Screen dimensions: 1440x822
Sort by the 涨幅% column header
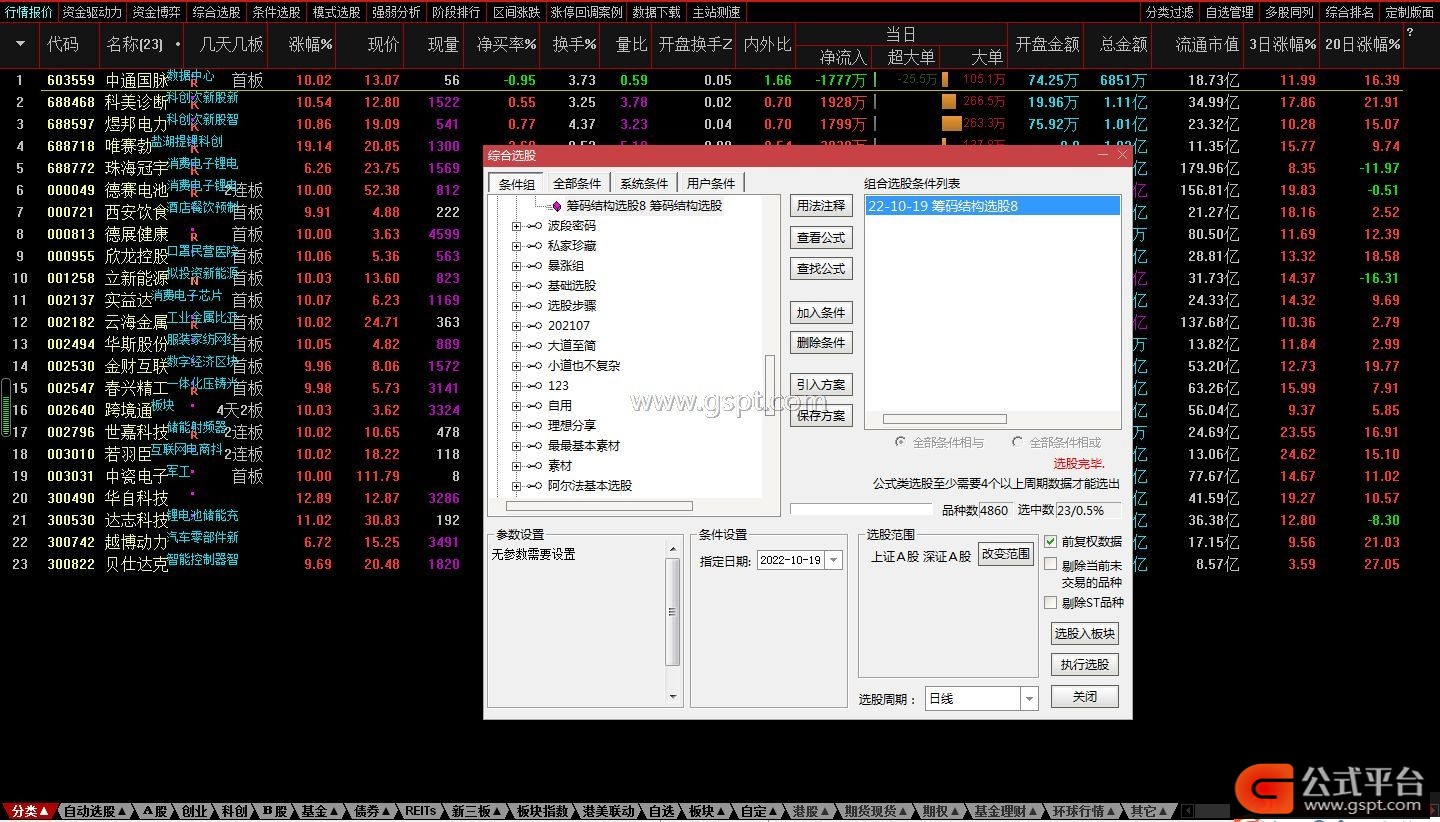(311, 44)
